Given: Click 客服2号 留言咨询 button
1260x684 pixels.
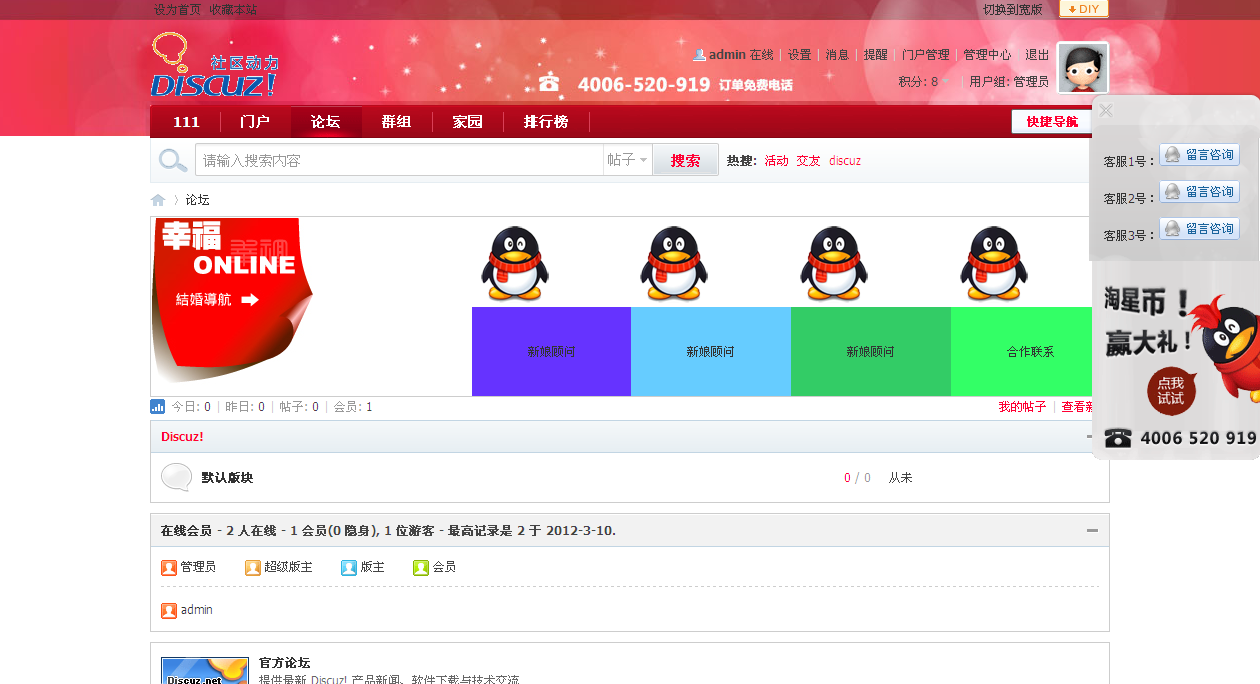Looking at the screenshot, I should 1199,192.
